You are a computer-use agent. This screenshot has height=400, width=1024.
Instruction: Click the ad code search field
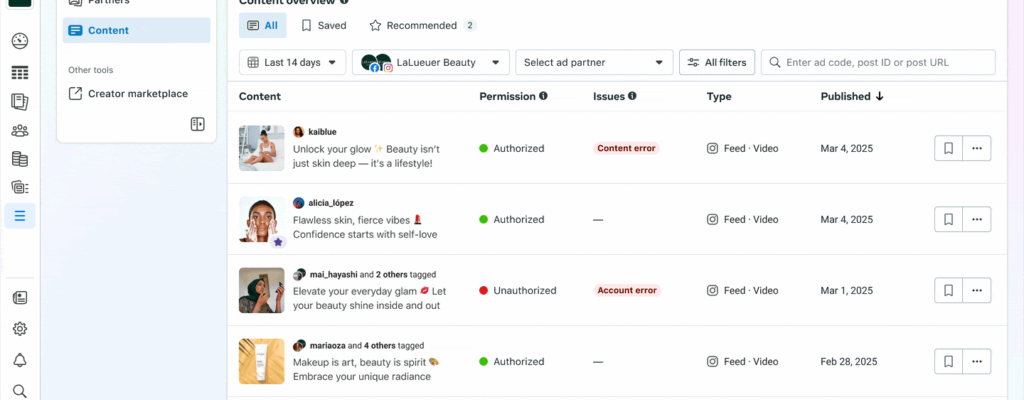tap(887, 63)
